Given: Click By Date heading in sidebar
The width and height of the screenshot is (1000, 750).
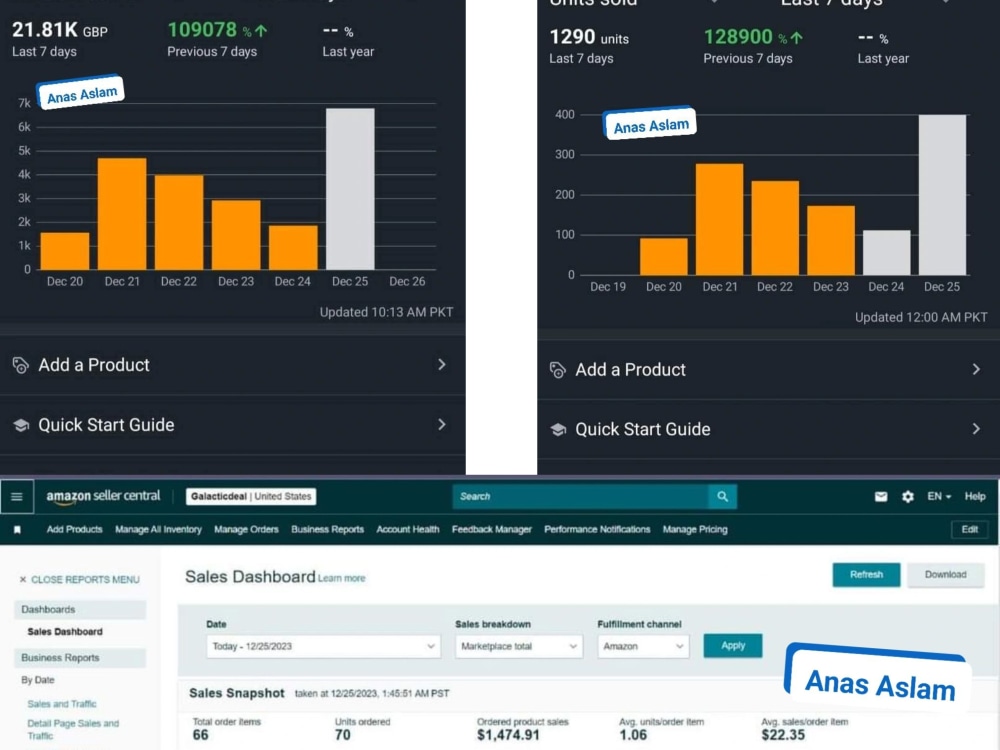Looking at the screenshot, I should [38, 680].
